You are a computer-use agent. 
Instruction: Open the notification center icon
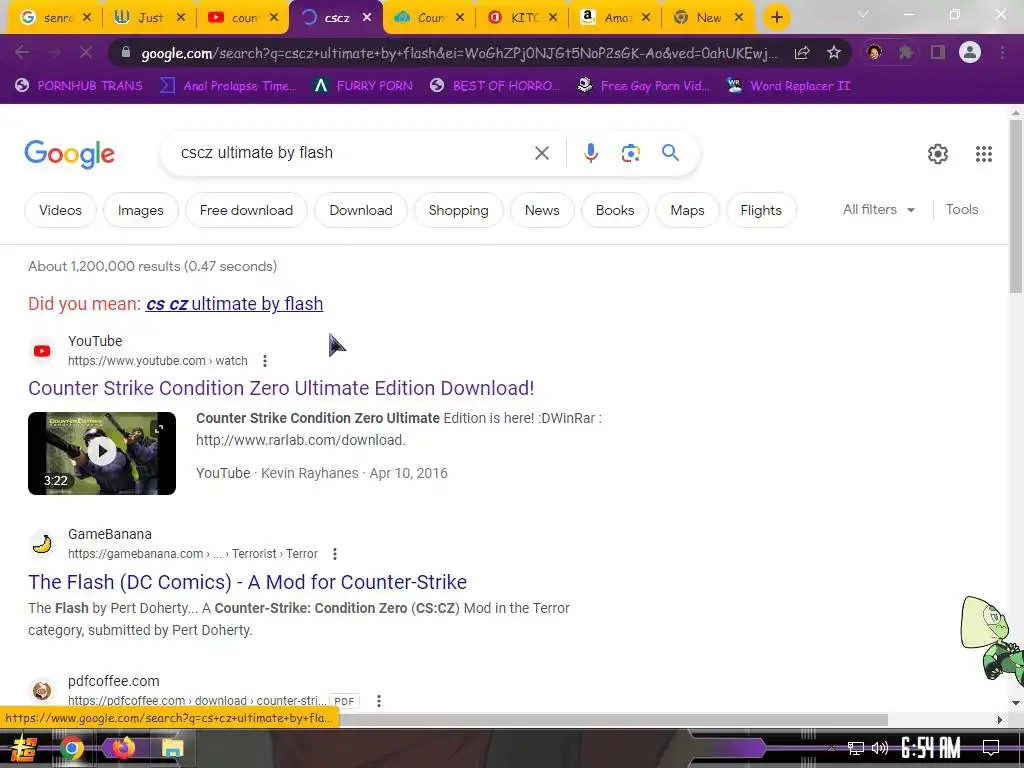point(991,748)
